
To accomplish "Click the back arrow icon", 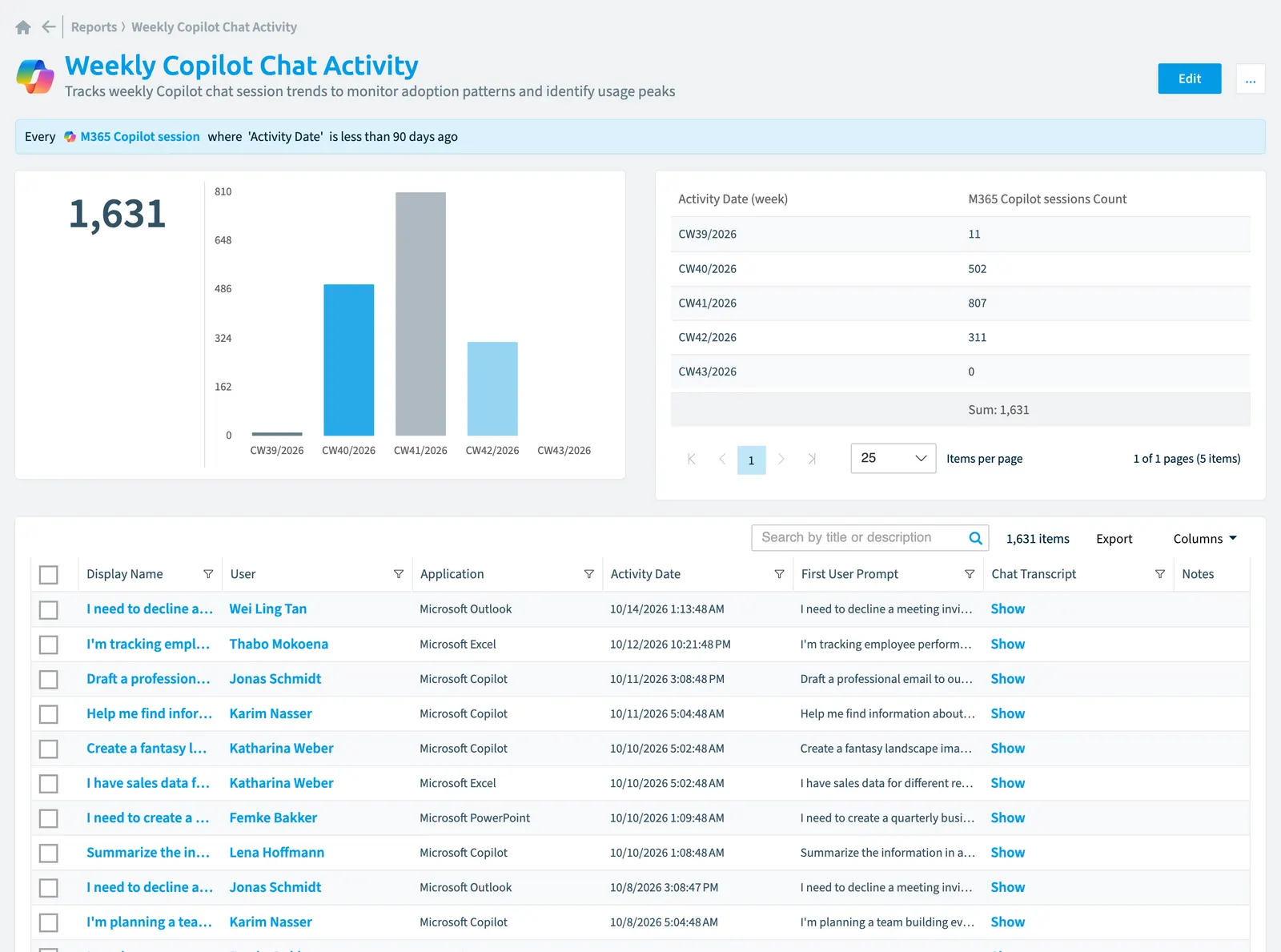I will (x=49, y=27).
